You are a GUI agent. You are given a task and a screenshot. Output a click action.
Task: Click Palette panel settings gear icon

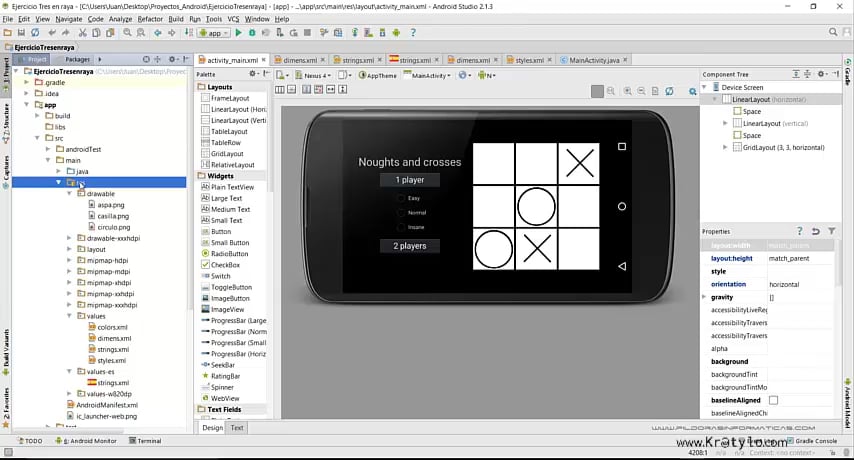(253, 73)
